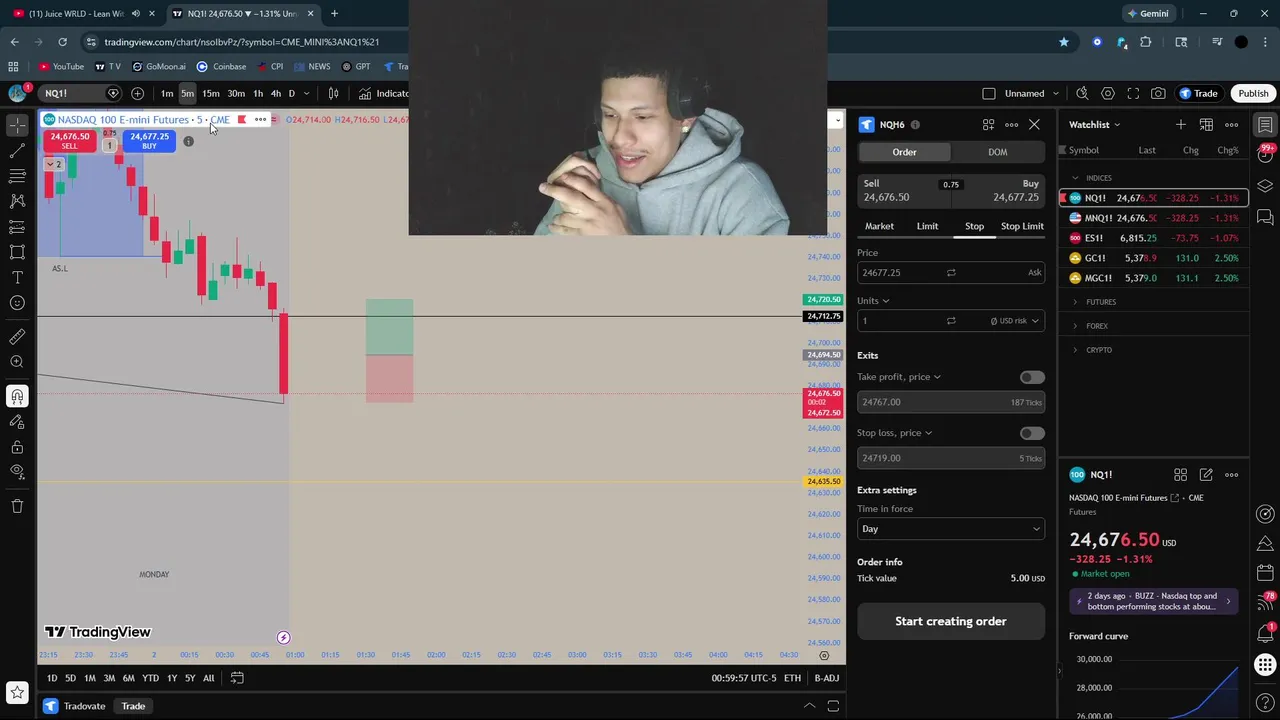Open the Watchlist name dropdown

click(1095, 124)
